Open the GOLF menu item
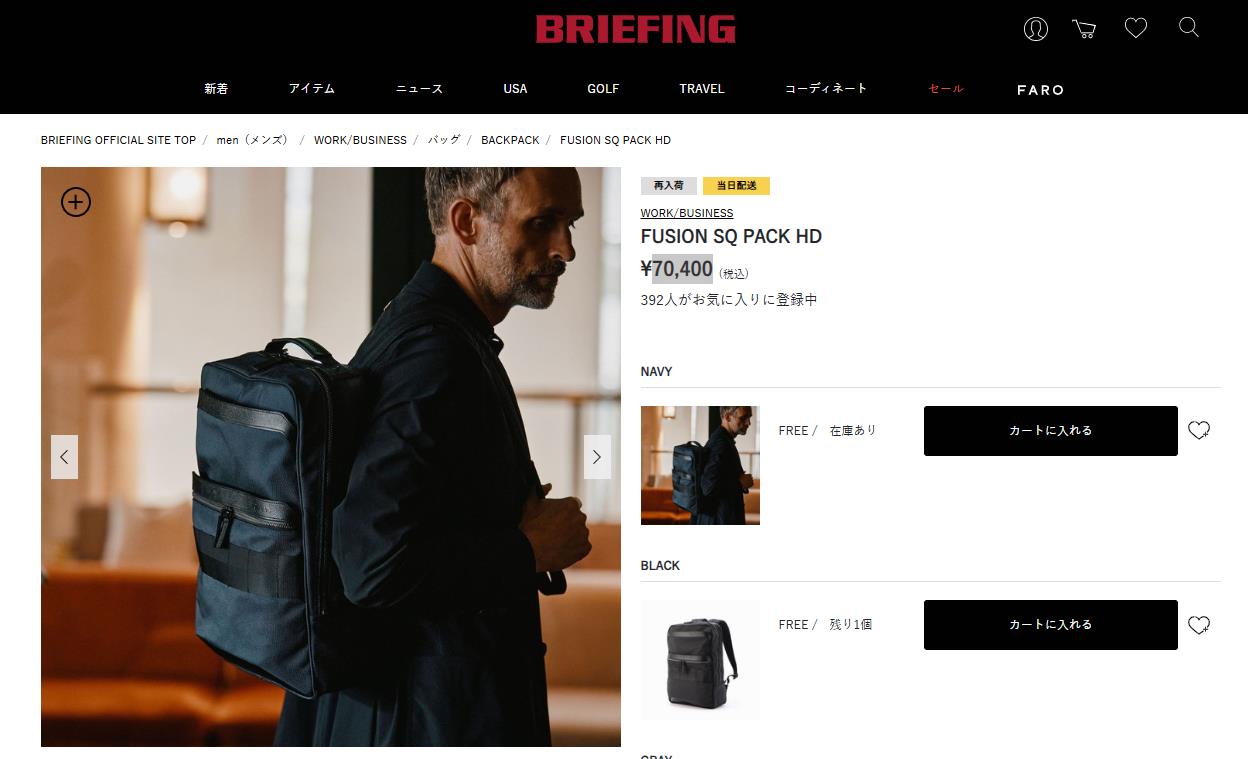 point(603,89)
